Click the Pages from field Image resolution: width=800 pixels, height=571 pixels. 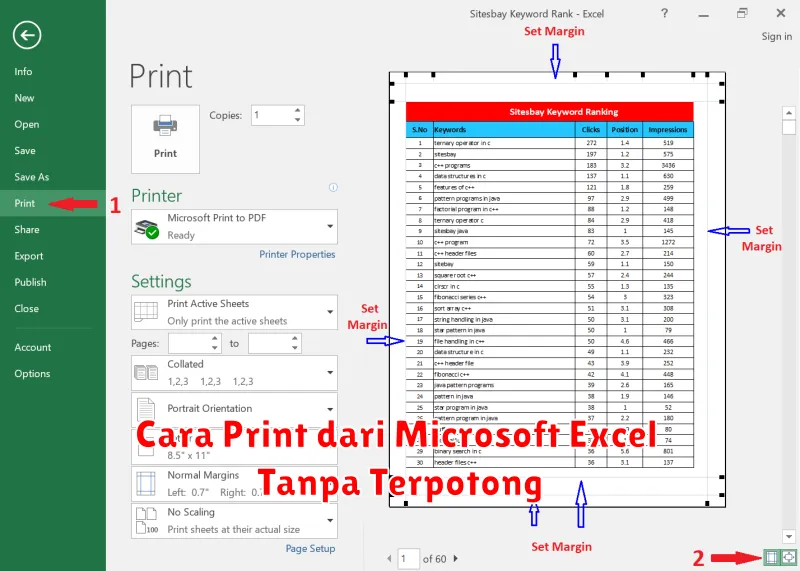coord(189,343)
